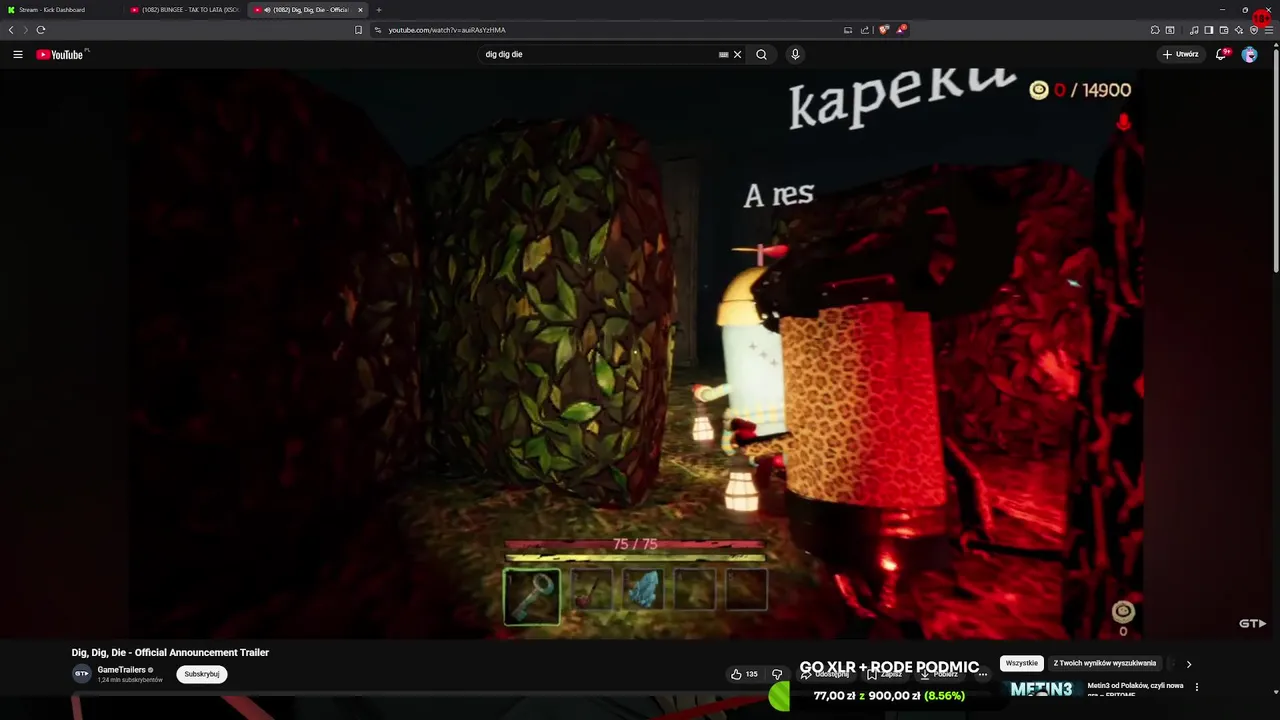
Task: Click the share page icon in address bar
Action: pos(865,30)
